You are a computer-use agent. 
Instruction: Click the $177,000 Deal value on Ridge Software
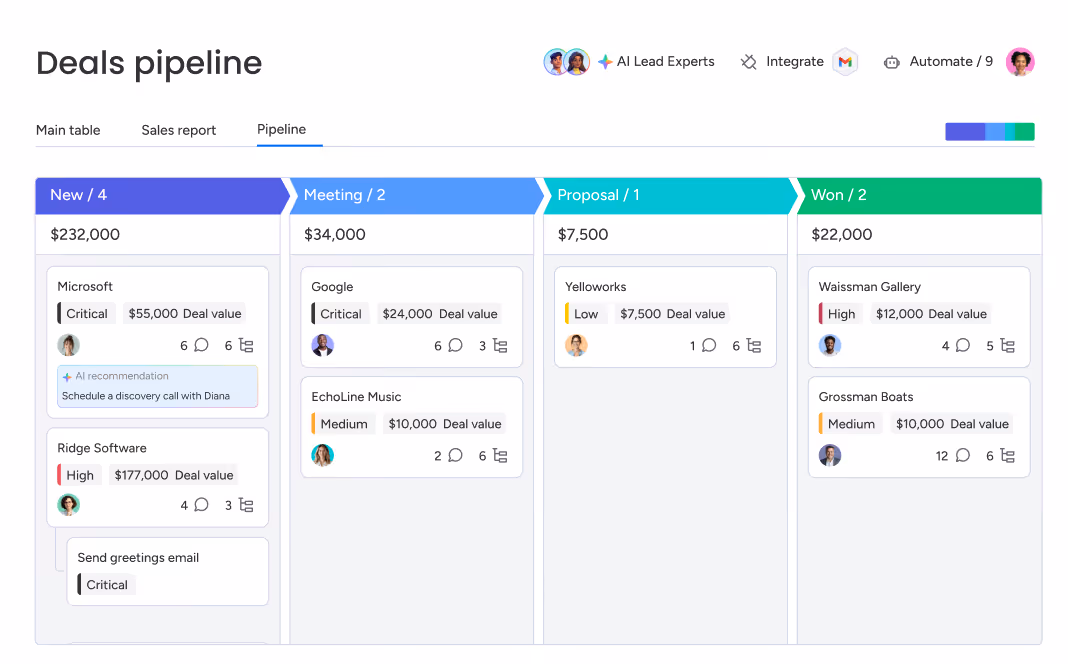pyautogui.click(x=174, y=475)
